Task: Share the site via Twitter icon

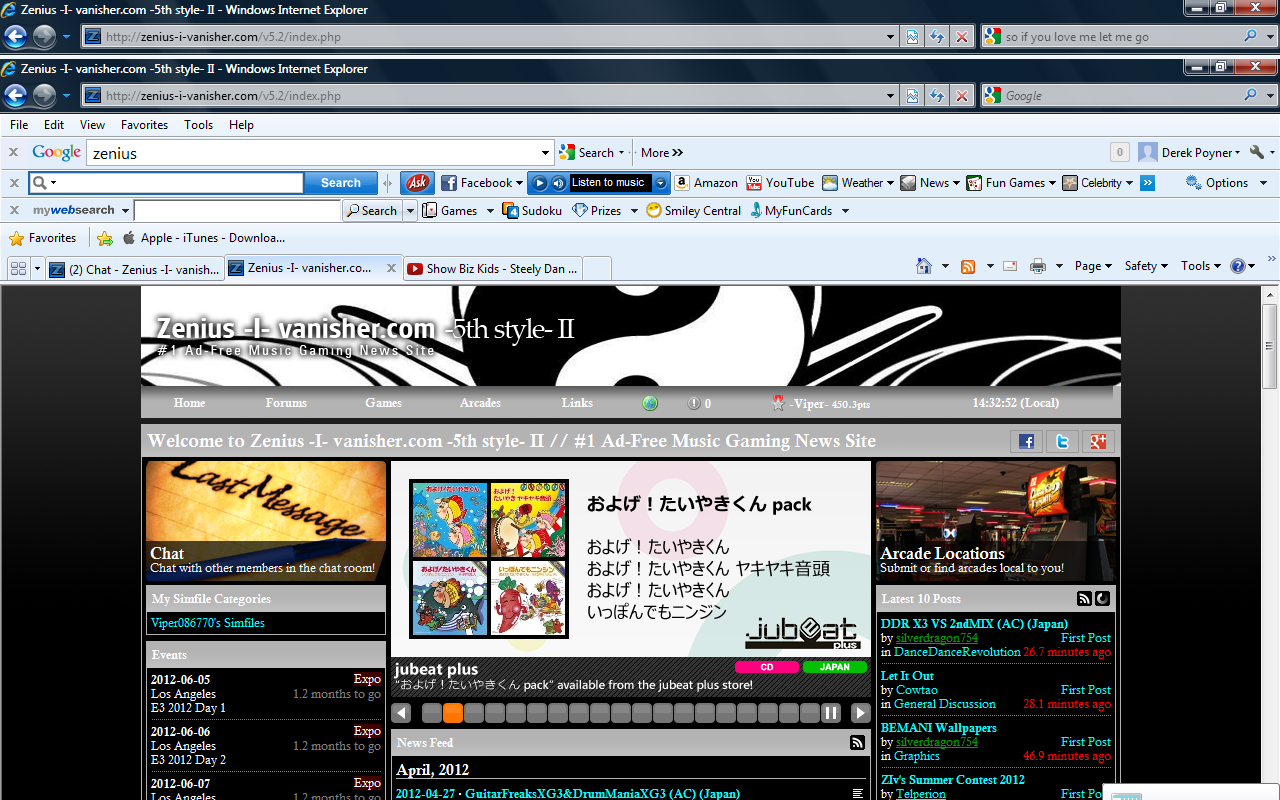Action: tap(1062, 441)
